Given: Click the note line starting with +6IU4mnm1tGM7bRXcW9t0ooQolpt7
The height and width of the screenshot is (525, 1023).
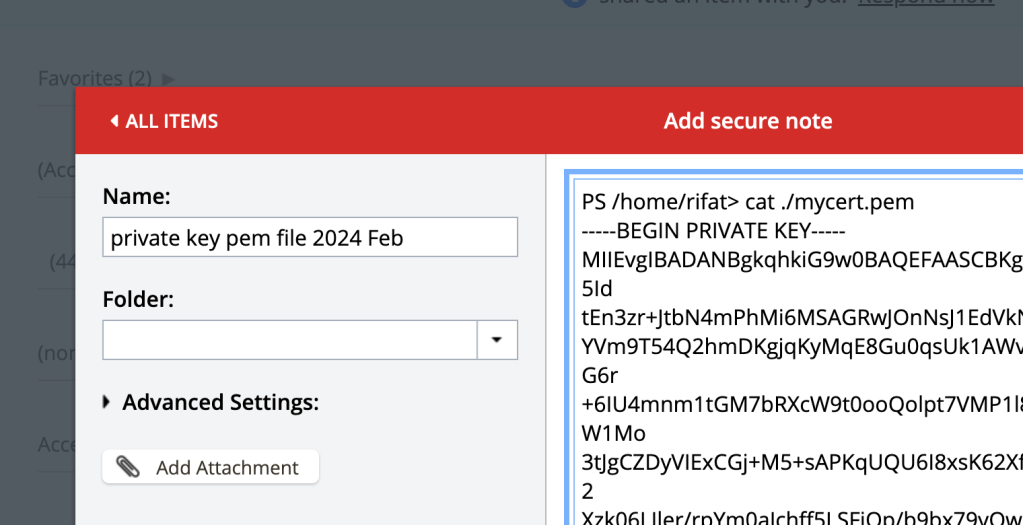Looking at the screenshot, I should (x=802, y=406).
